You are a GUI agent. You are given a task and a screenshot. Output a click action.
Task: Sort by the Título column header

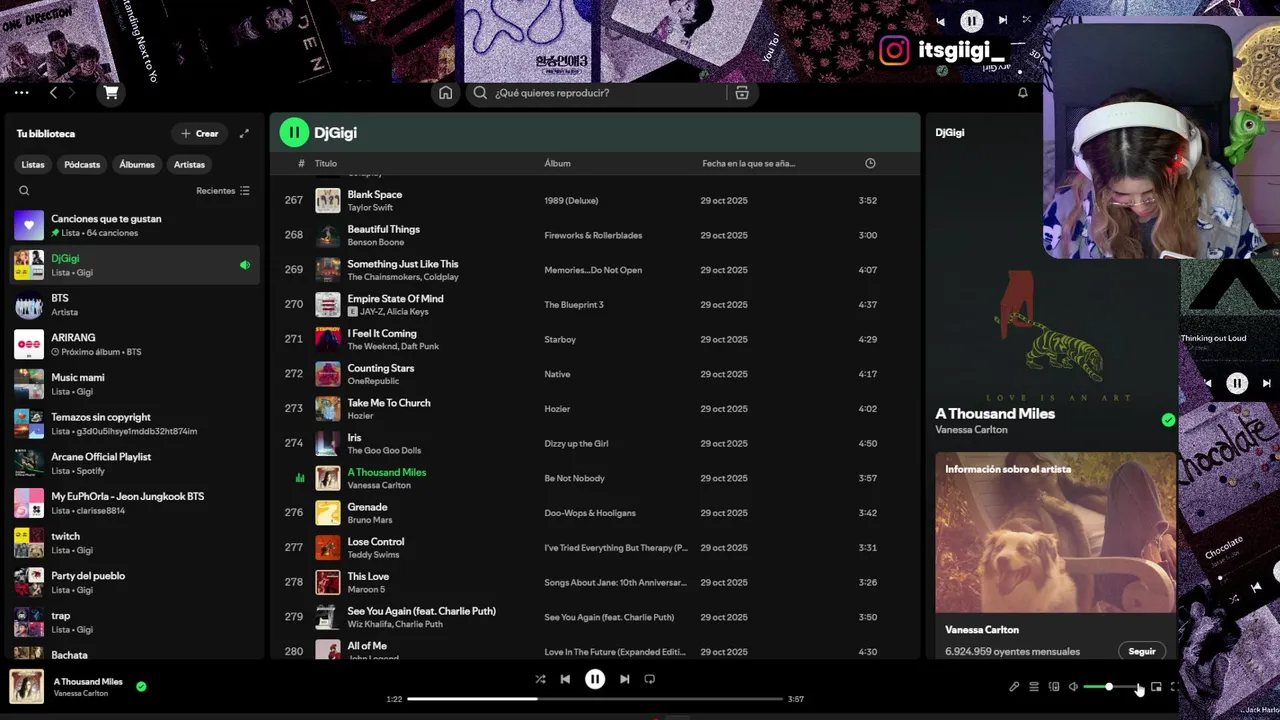[326, 163]
